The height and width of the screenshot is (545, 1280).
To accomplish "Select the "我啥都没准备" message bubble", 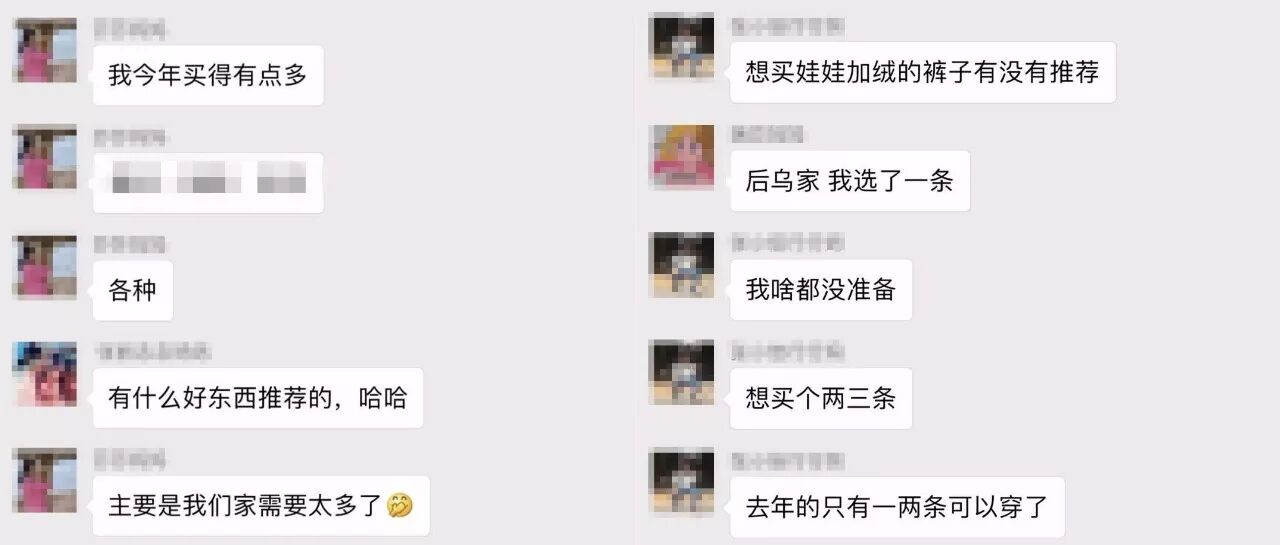I will (x=821, y=290).
